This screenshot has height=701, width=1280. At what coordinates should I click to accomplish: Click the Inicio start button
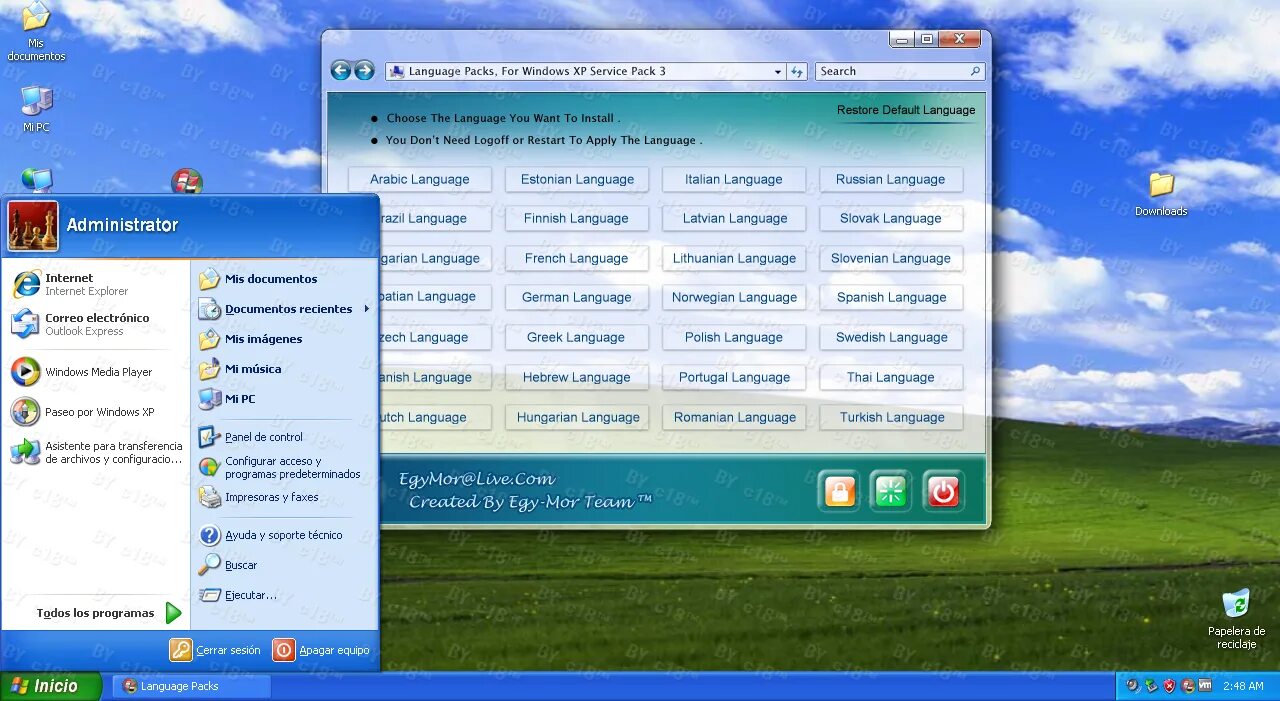click(x=51, y=686)
